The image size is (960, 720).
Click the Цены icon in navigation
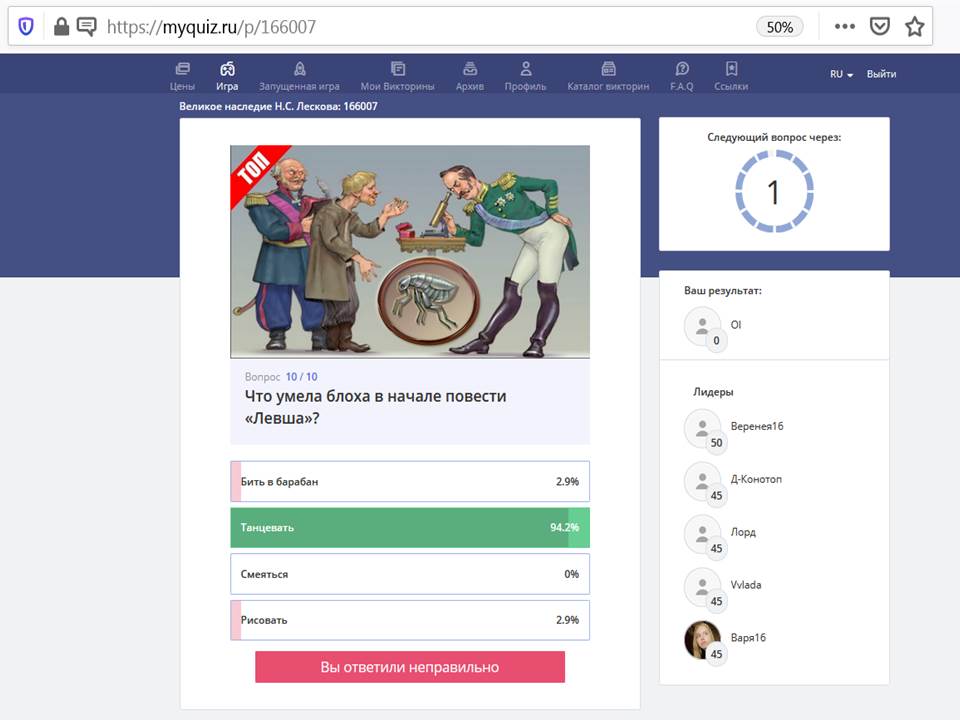click(x=182, y=69)
